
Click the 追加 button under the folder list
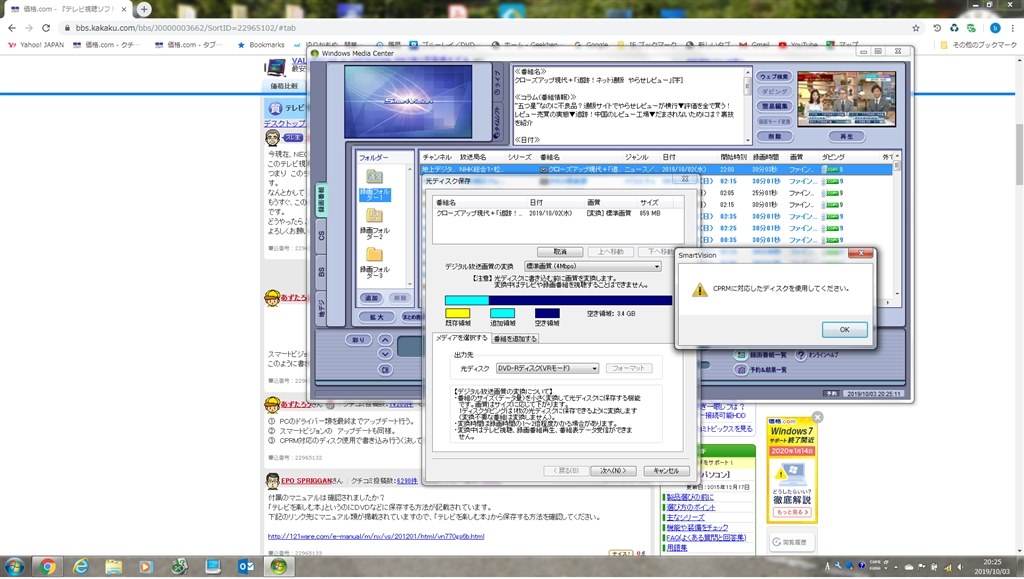pyautogui.click(x=372, y=298)
